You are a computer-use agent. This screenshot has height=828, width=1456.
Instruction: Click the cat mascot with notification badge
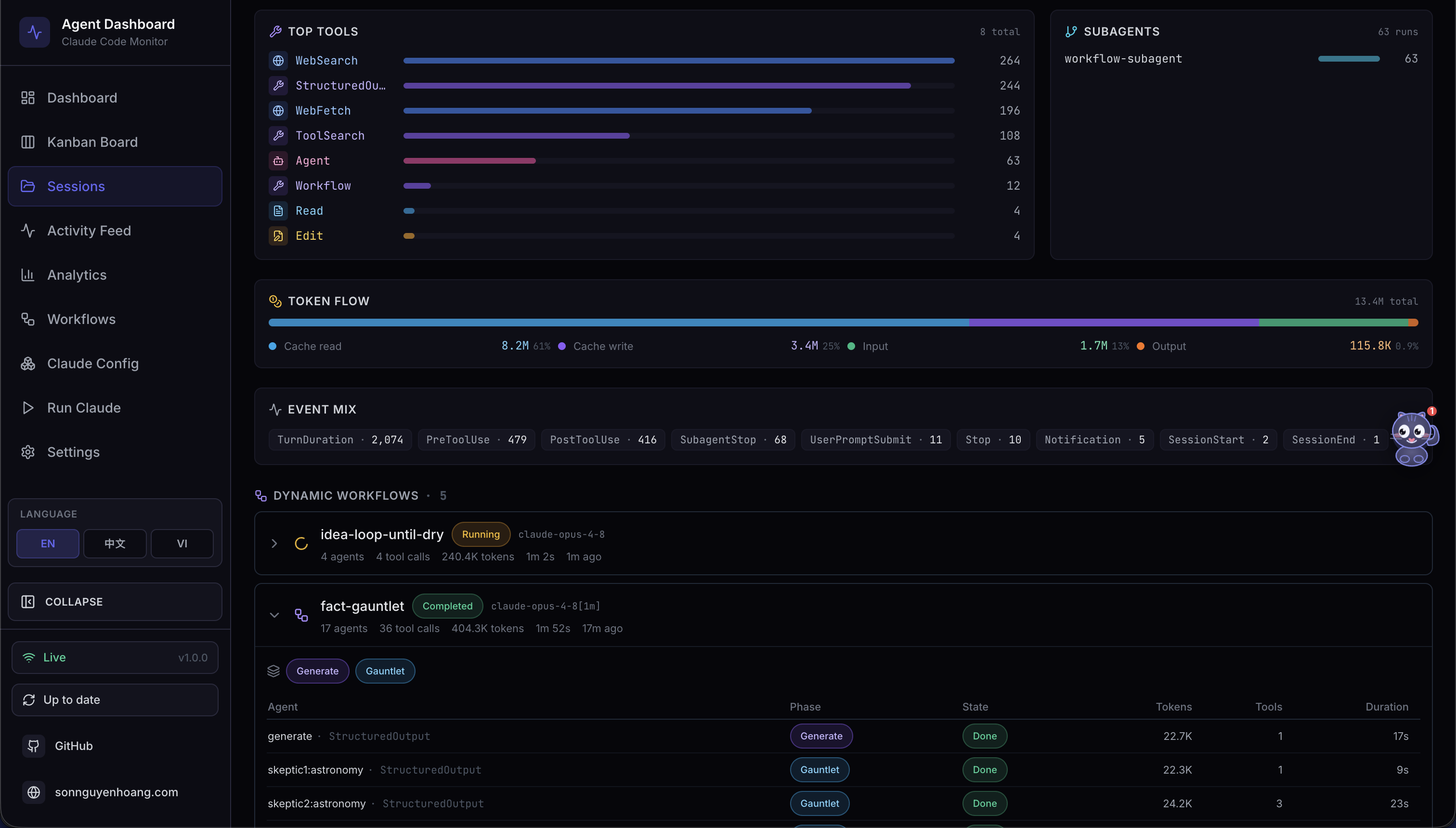tap(1413, 437)
